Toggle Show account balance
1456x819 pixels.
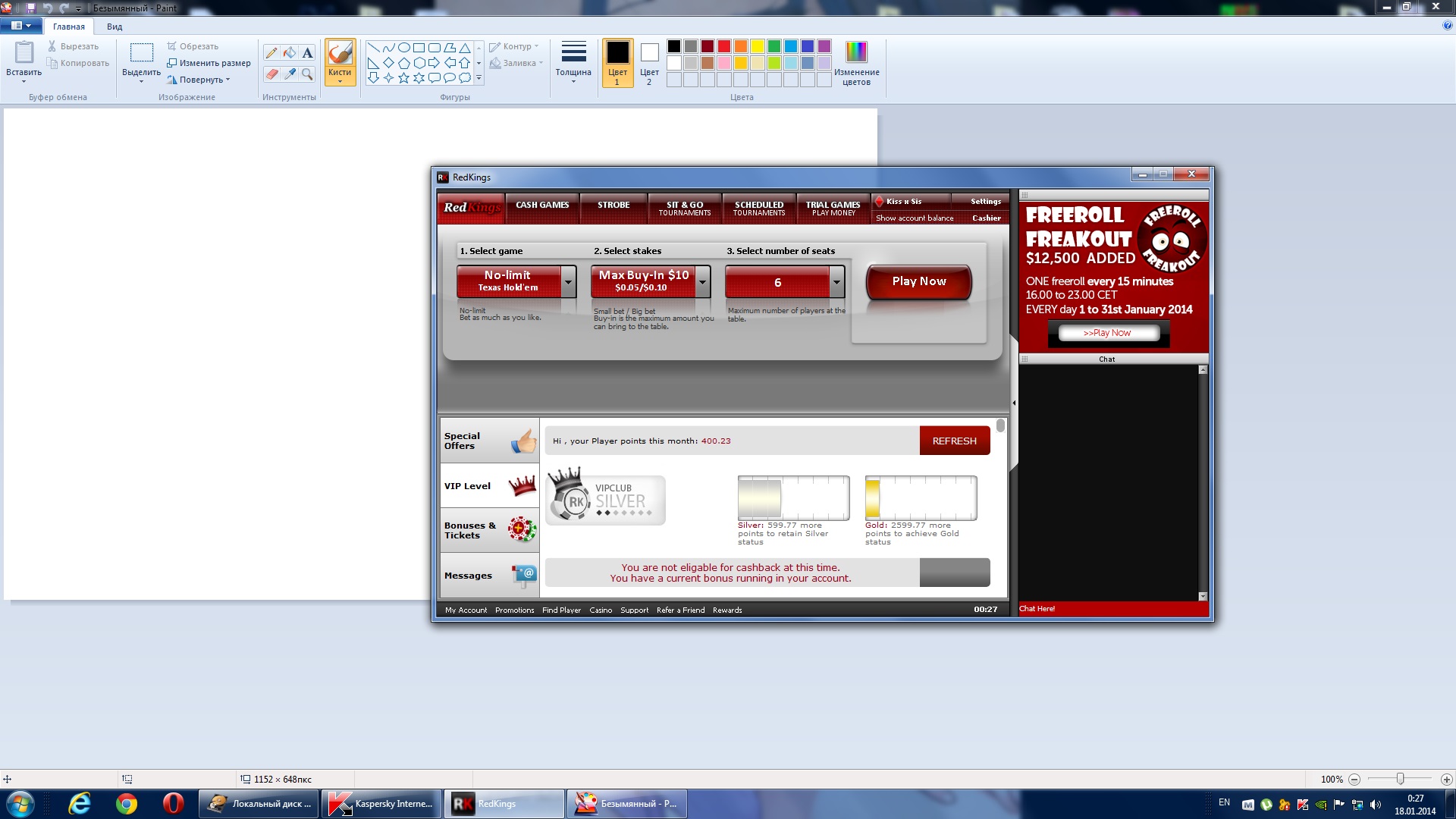coord(915,218)
